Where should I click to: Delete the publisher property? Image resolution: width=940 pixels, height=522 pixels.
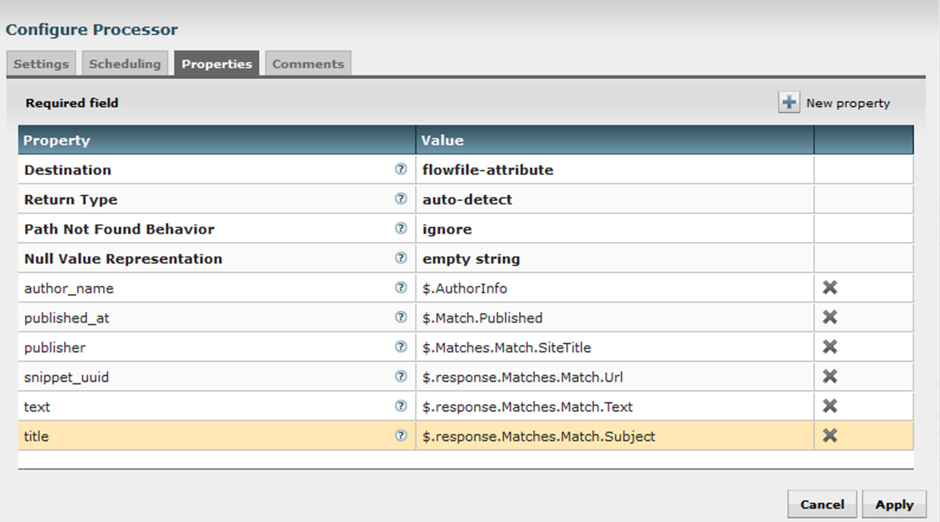(x=829, y=347)
